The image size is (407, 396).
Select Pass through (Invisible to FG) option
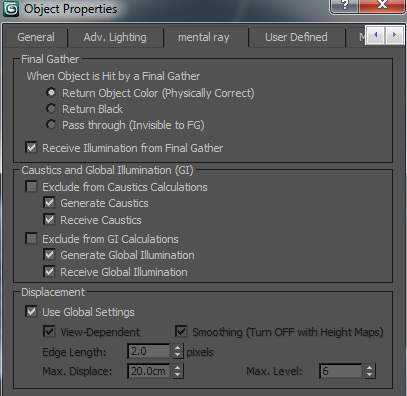click(x=51, y=125)
